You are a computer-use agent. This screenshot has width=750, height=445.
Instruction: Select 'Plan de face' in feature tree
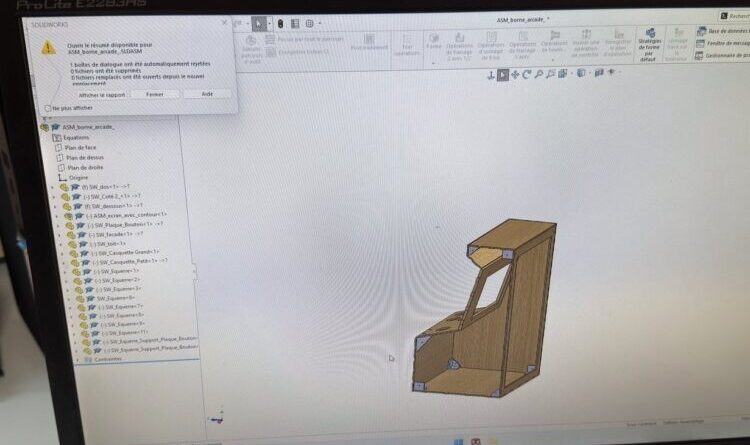(82, 147)
